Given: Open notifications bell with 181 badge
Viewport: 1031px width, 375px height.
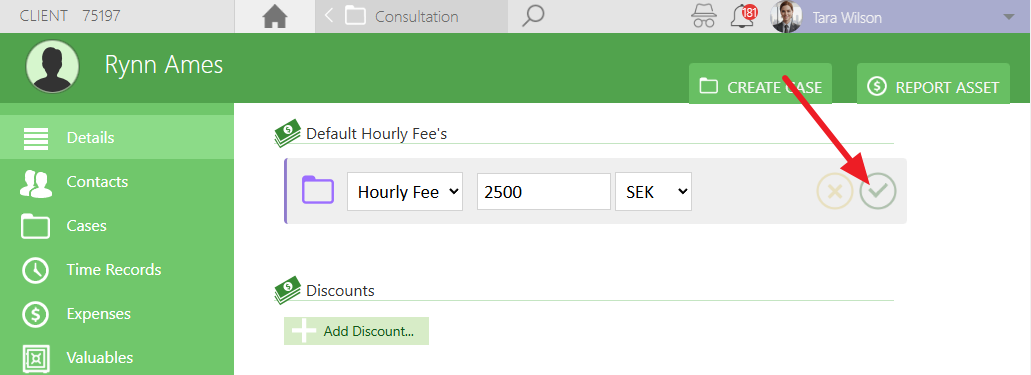Looking at the screenshot, I should 744,16.
